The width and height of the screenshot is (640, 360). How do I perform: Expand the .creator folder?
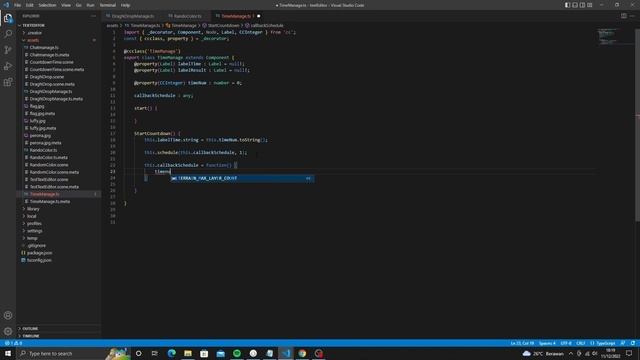(x=59, y=33)
